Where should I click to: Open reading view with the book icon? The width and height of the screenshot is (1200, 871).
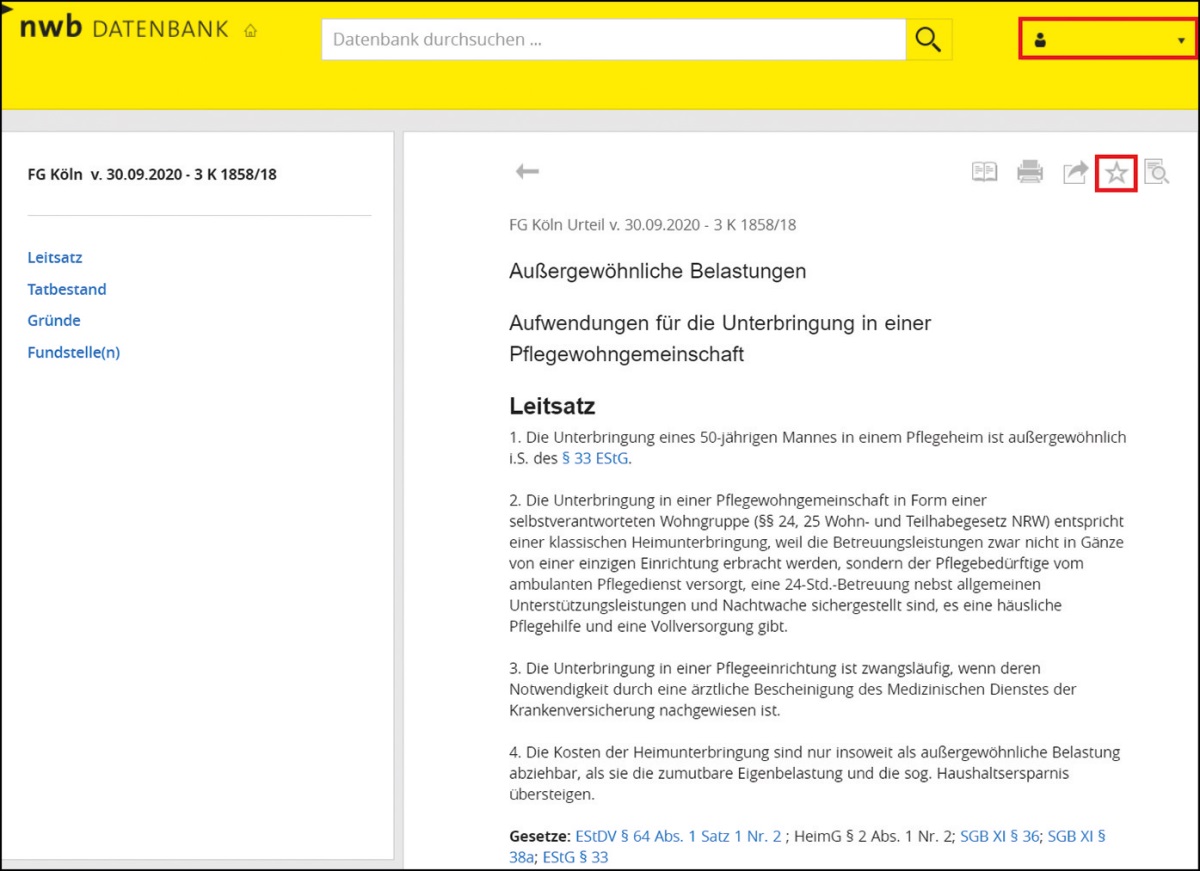984,173
